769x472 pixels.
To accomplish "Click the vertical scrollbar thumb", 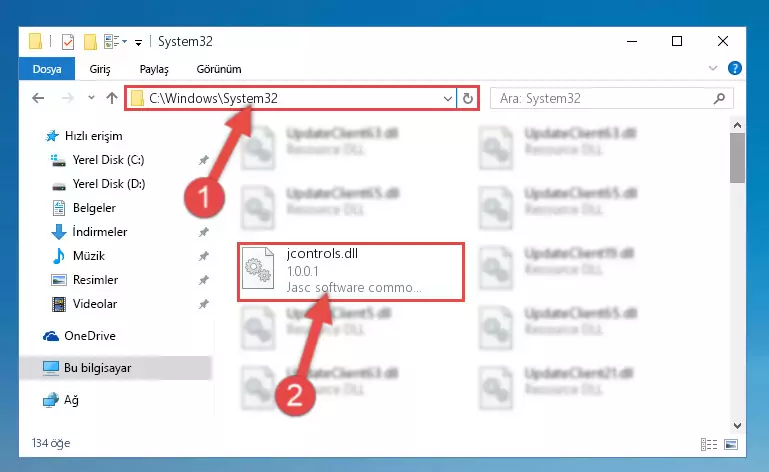I will click(737, 157).
